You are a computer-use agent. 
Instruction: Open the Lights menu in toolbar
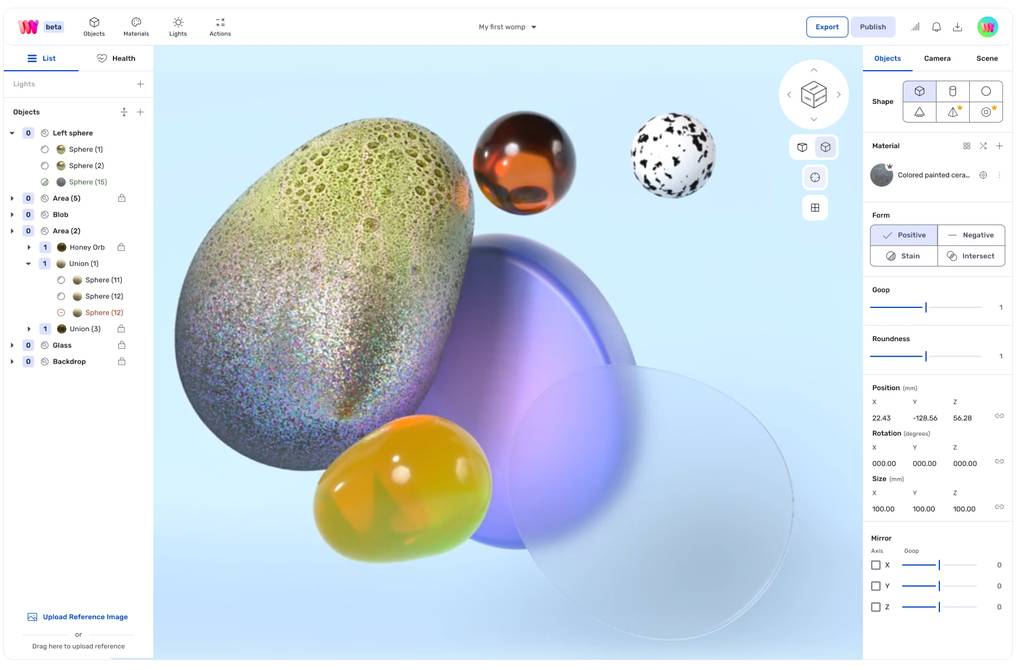pyautogui.click(x=178, y=26)
